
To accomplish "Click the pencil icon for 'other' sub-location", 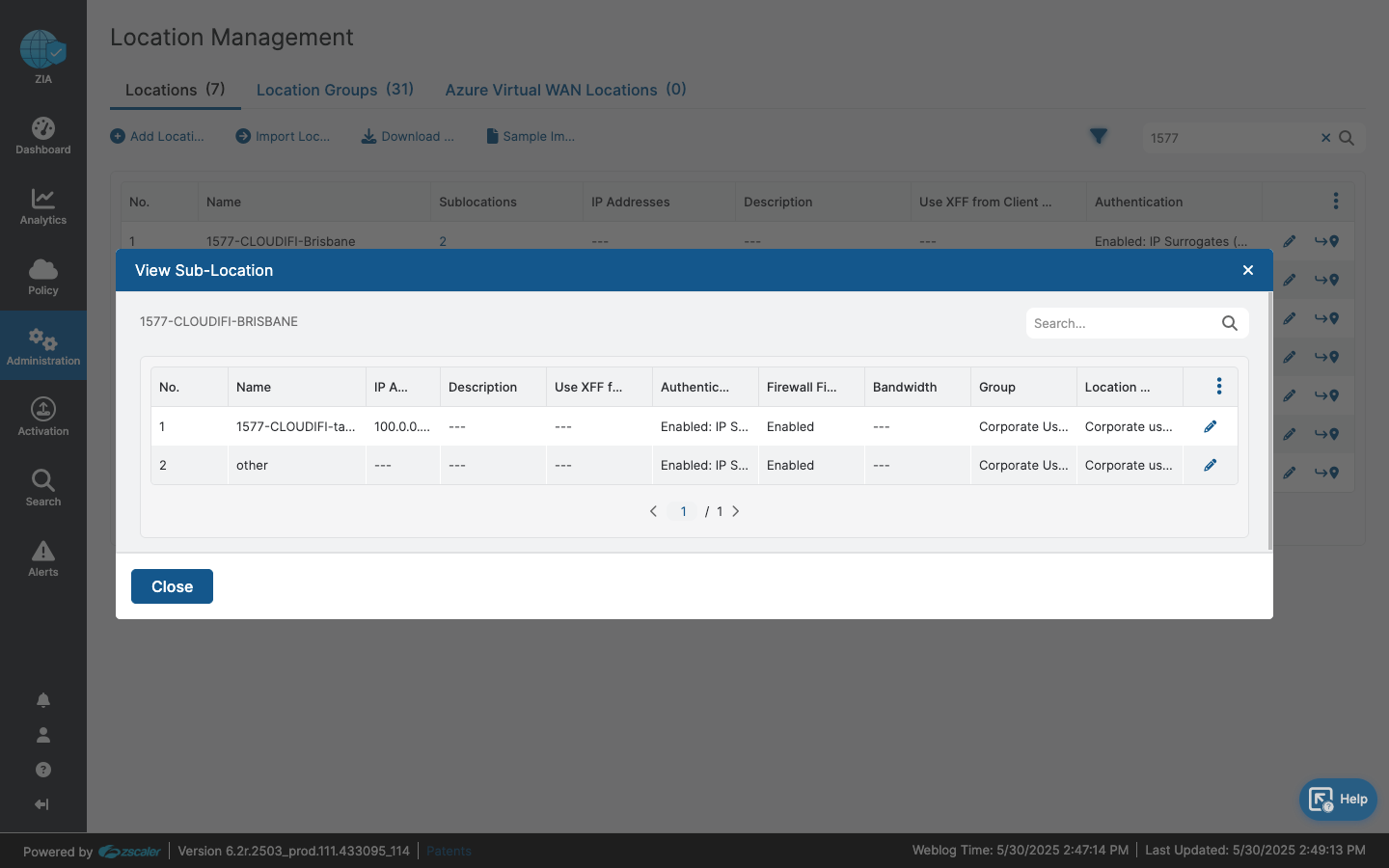I will [1210, 465].
